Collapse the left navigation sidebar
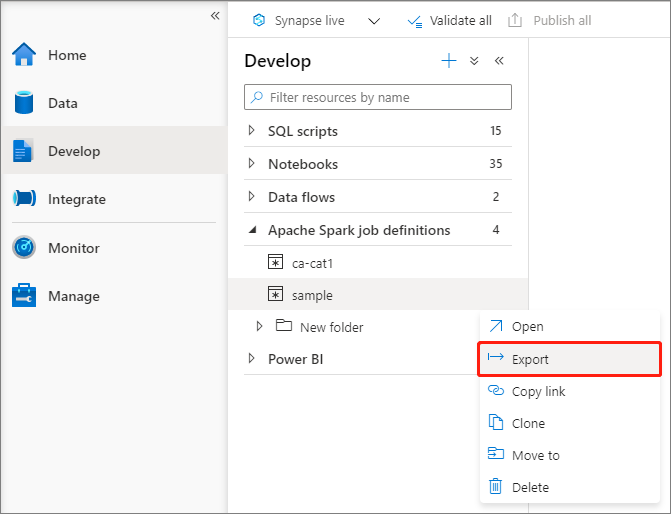This screenshot has width=671, height=514. coord(215,16)
